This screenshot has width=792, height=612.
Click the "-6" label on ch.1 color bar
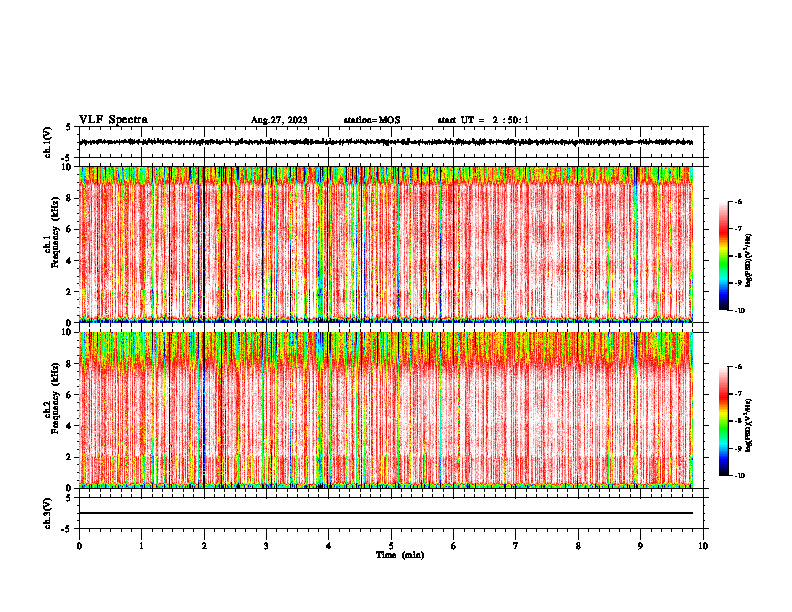(738, 201)
